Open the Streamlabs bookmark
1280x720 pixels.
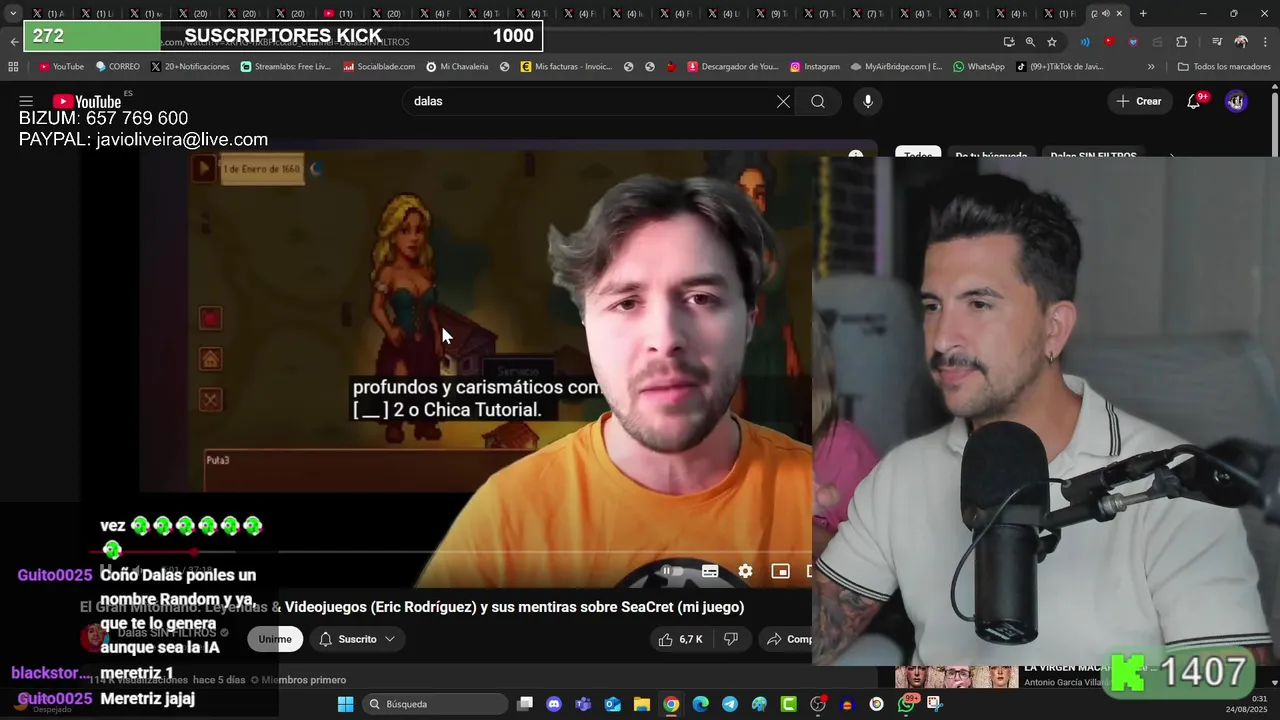pos(285,66)
